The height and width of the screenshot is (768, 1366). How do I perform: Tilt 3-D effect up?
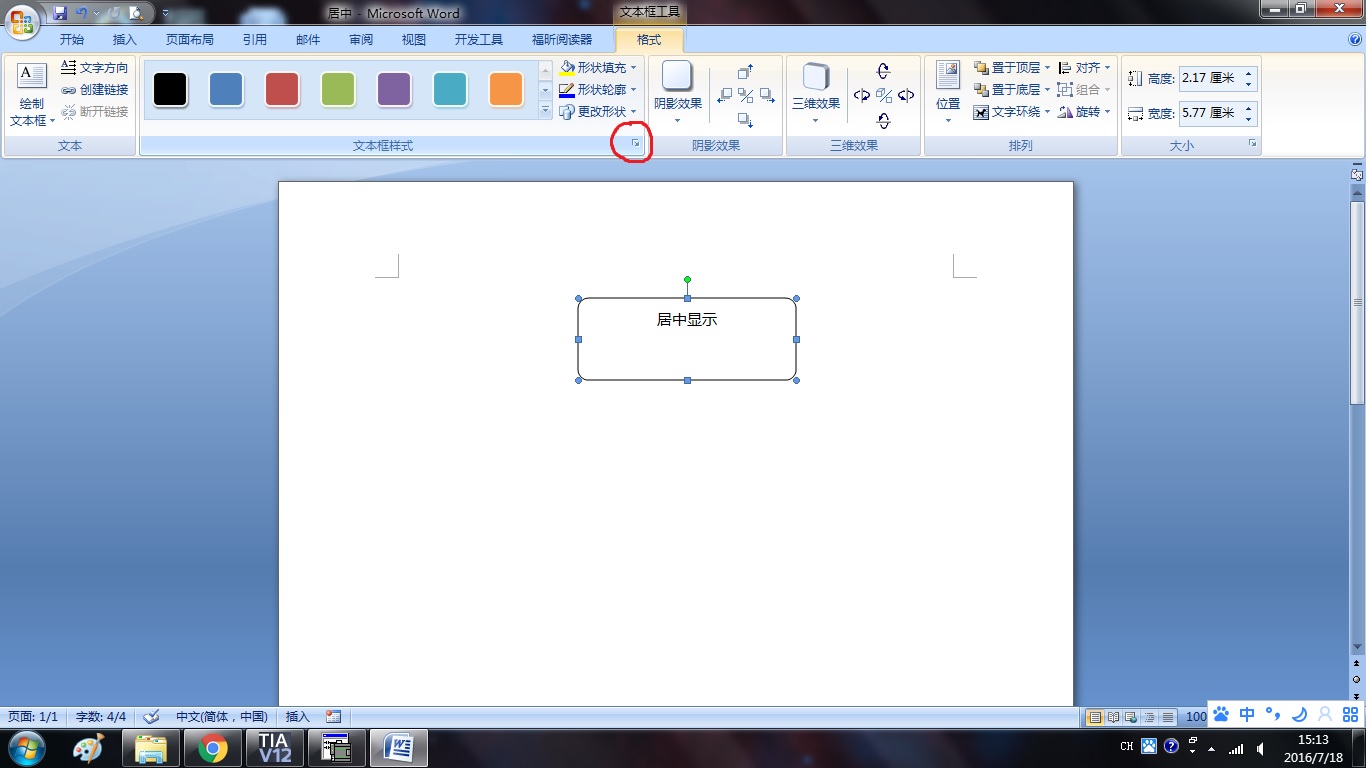pos(883,71)
